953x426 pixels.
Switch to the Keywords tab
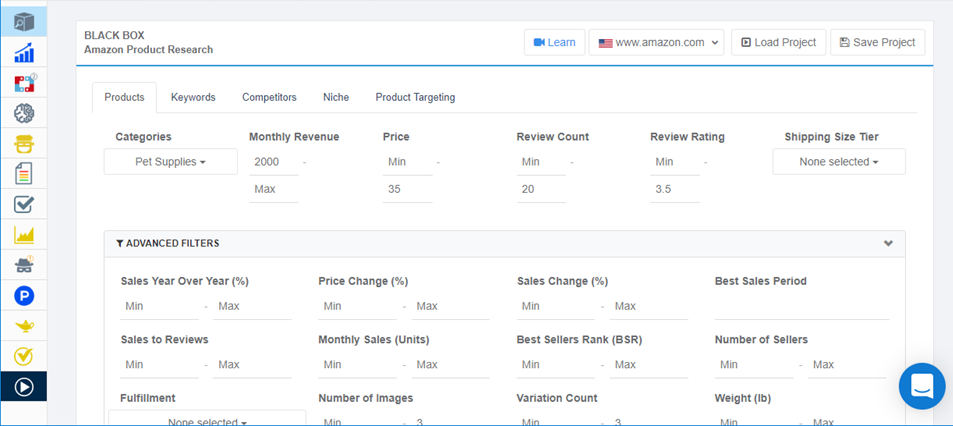193,97
